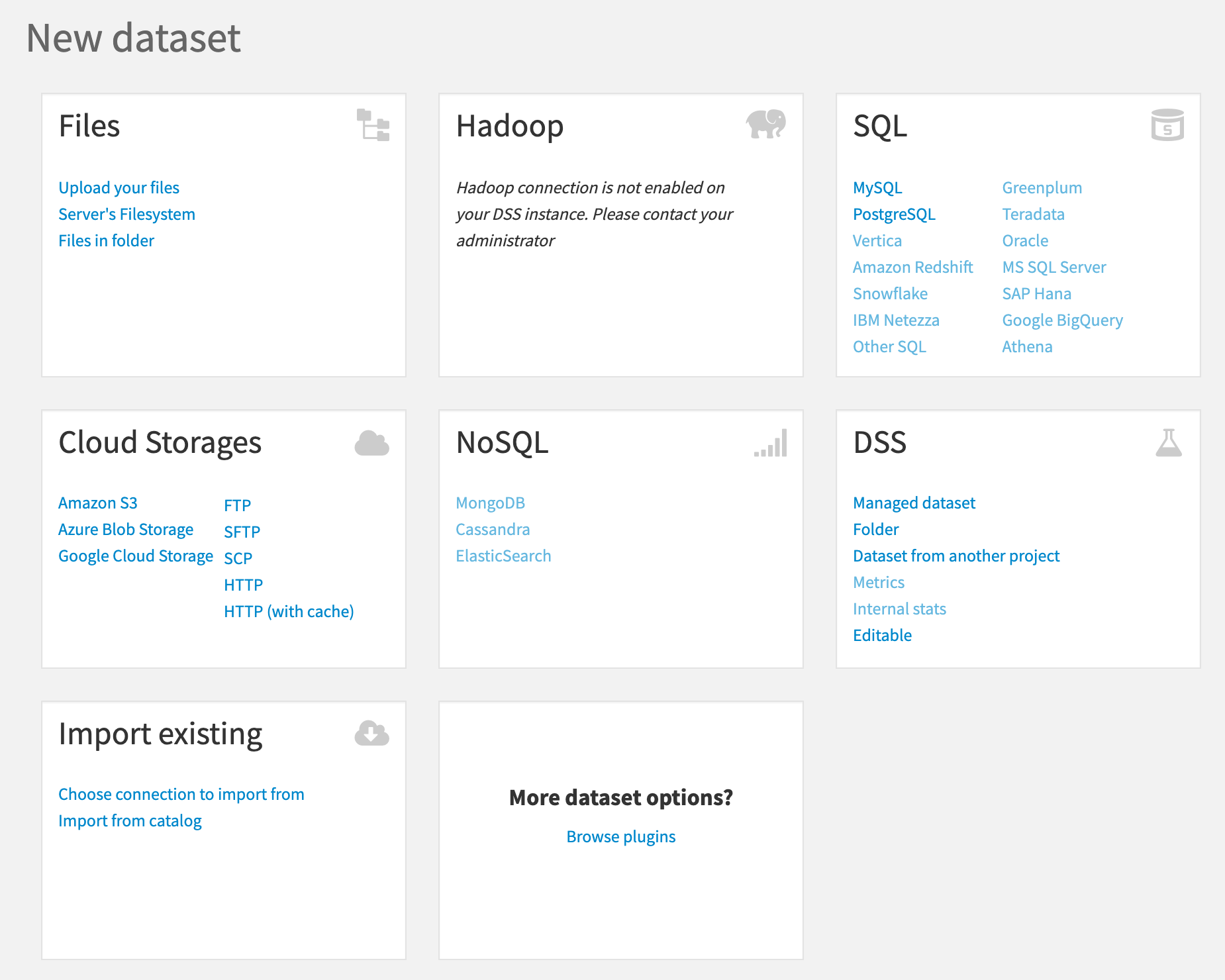Screen dimensions: 1225x980
Task: Click the NoSQL signal bars icon
Action: point(771,443)
